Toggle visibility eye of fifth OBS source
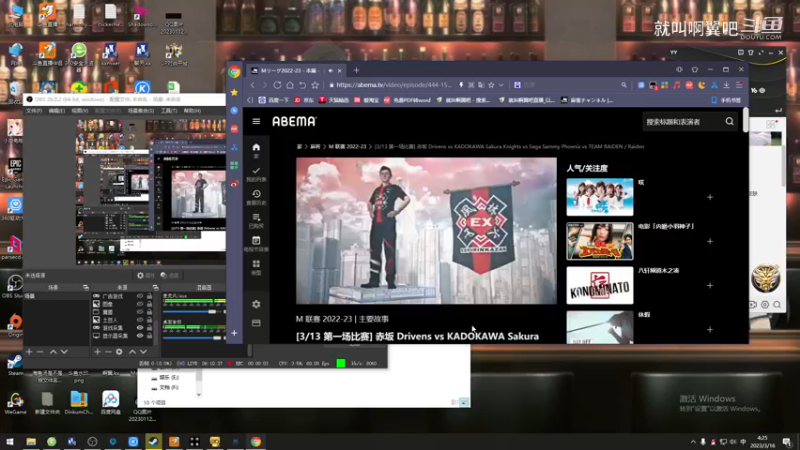This screenshot has width=800, height=450. pyautogui.click(x=140, y=328)
